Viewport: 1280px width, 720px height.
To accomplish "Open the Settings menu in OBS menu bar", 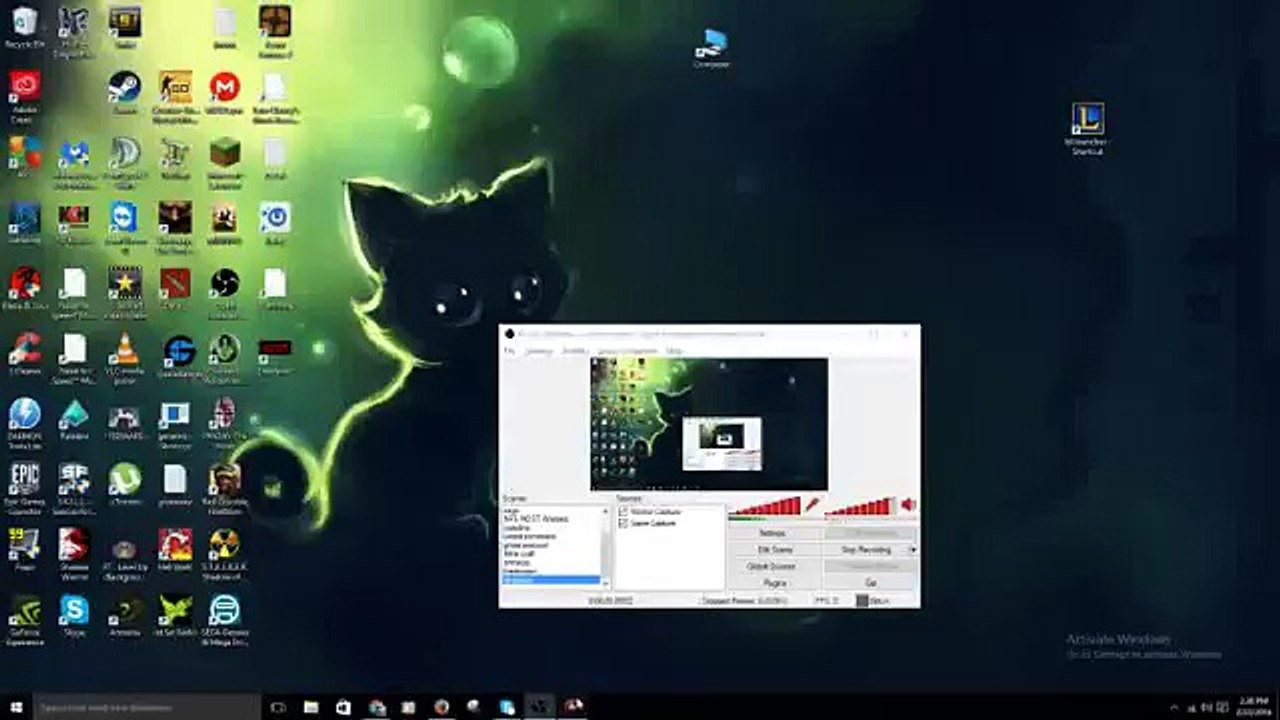I will [538, 351].
